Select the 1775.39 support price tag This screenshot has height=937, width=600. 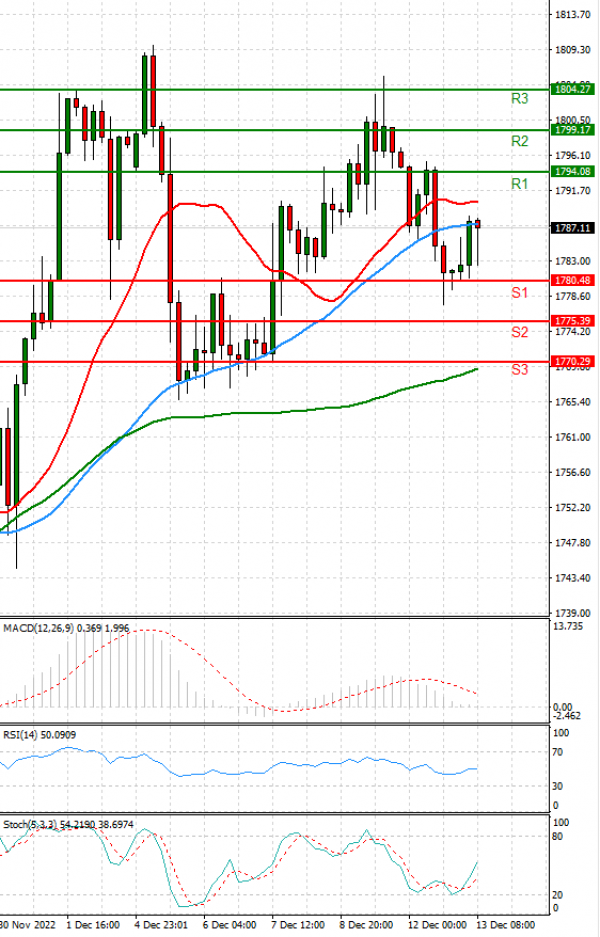tap(572, 321)
